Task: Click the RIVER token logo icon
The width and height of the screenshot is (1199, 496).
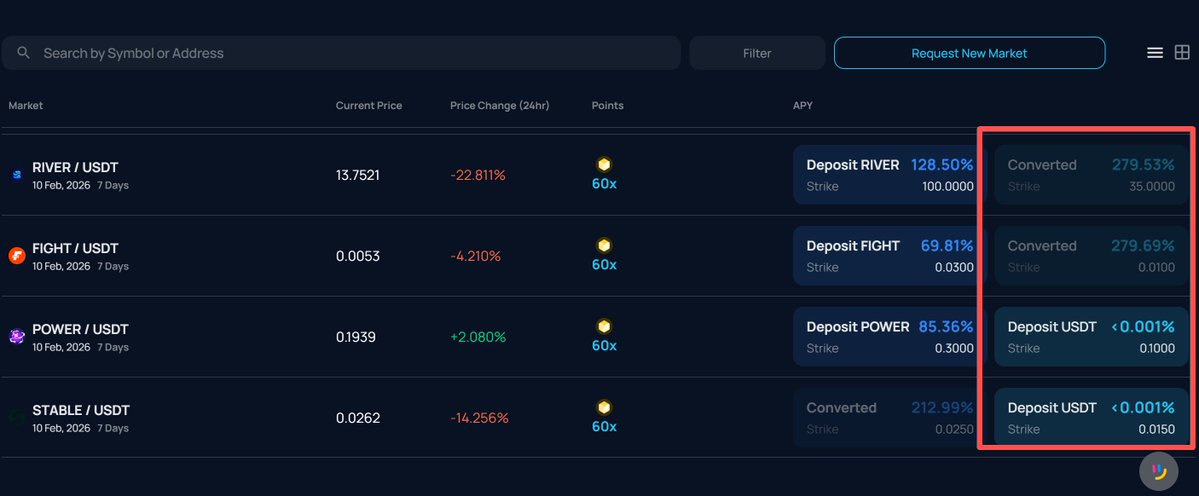Action: point(17,175)
